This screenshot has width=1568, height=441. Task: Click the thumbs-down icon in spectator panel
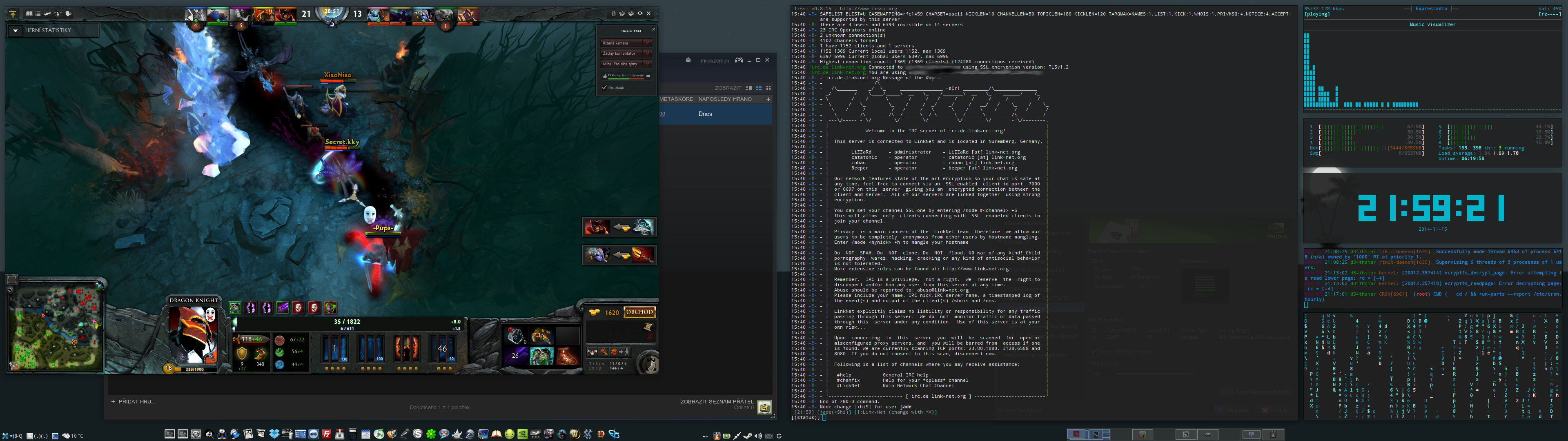tap(648, 77)
